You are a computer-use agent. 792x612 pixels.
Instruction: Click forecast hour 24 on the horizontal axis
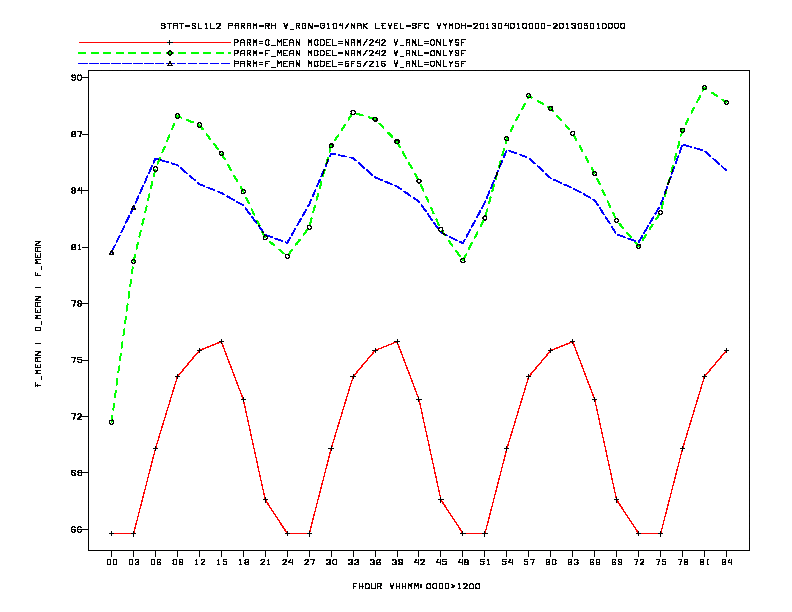coord(287,562)
